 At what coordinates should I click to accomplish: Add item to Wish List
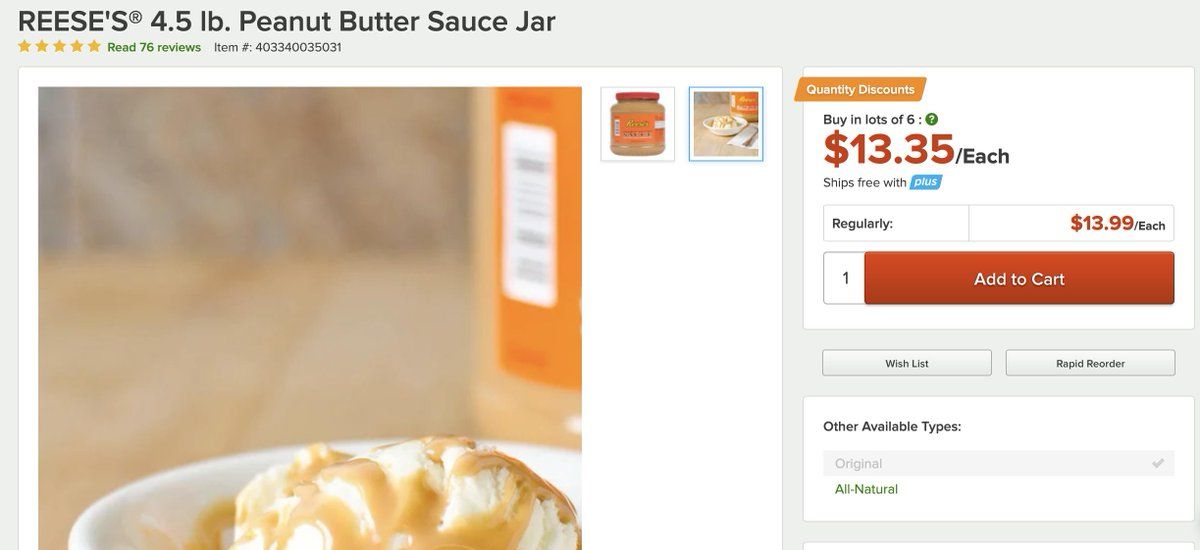click(907, 363)
